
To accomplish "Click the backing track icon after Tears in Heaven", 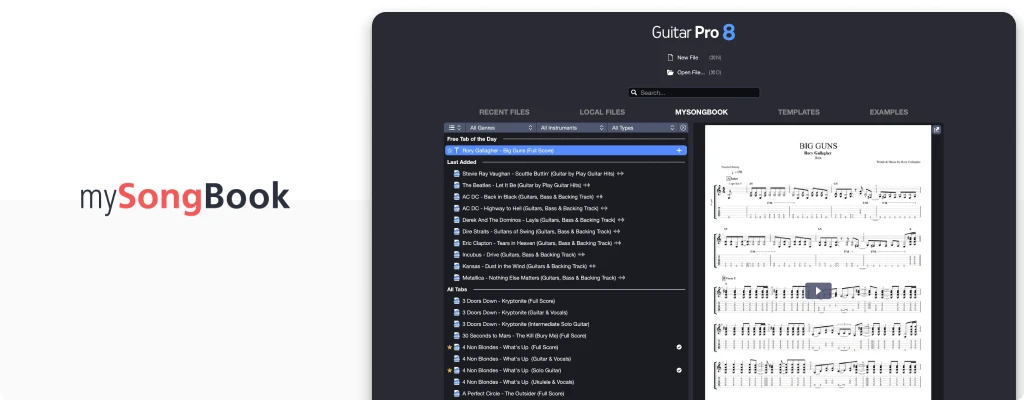I will click(617, 243).
